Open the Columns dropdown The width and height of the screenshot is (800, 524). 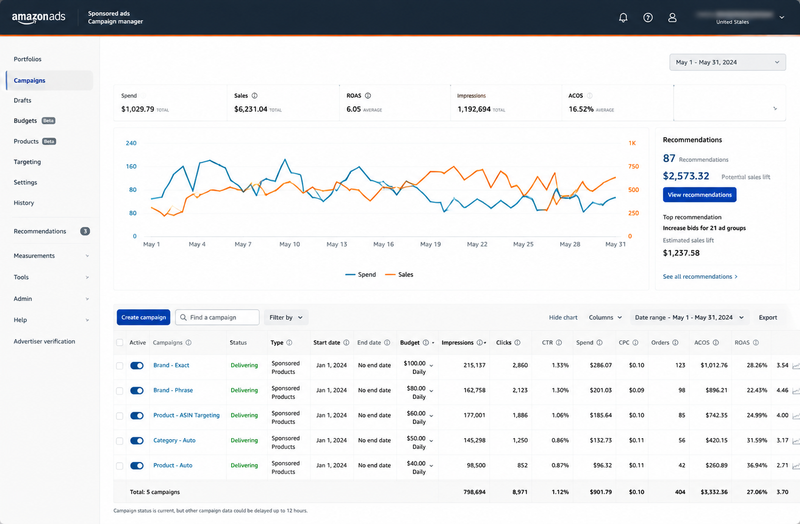coord(605,317)
